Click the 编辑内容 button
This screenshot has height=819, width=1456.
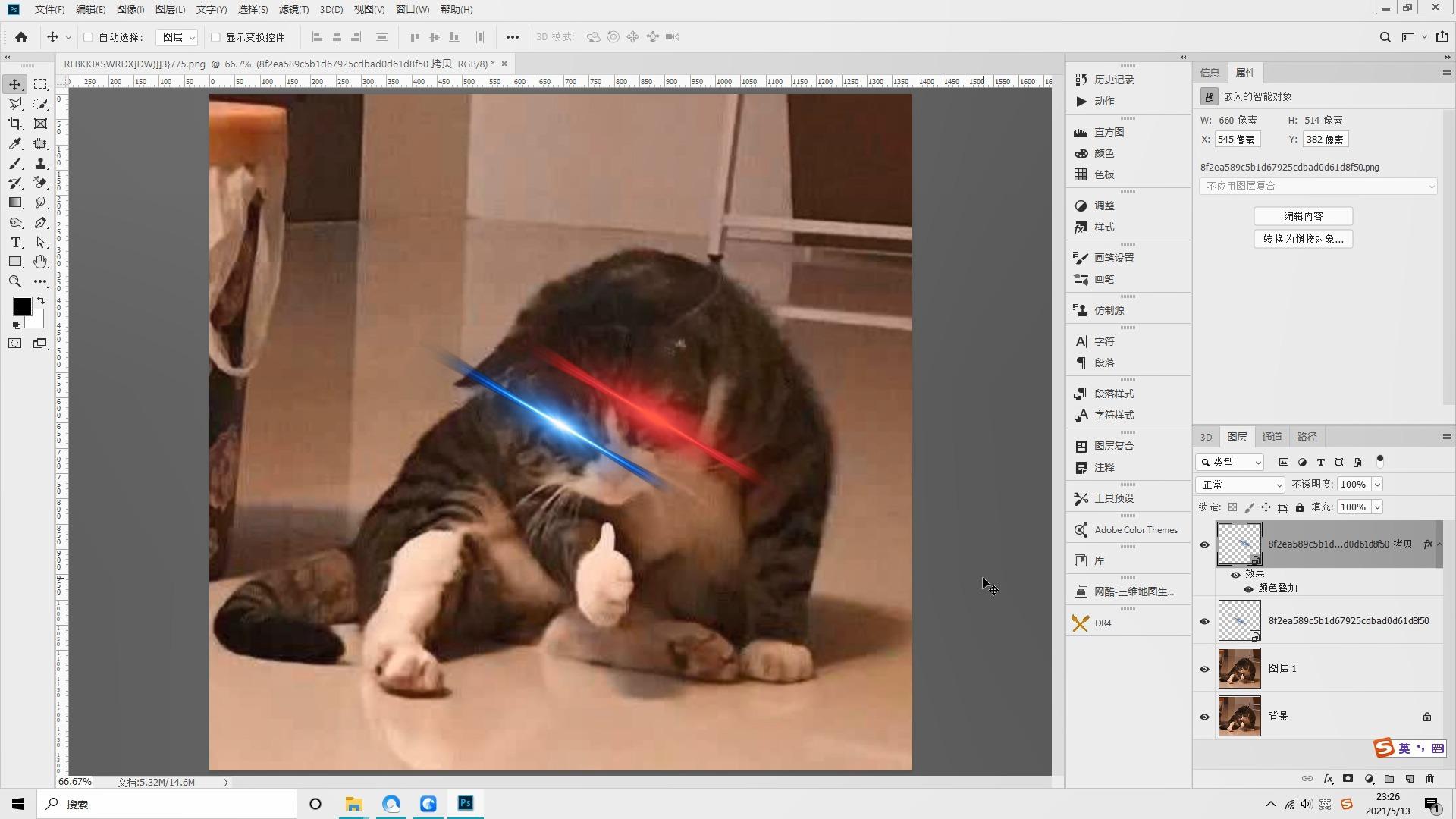tap(1303, 216)
